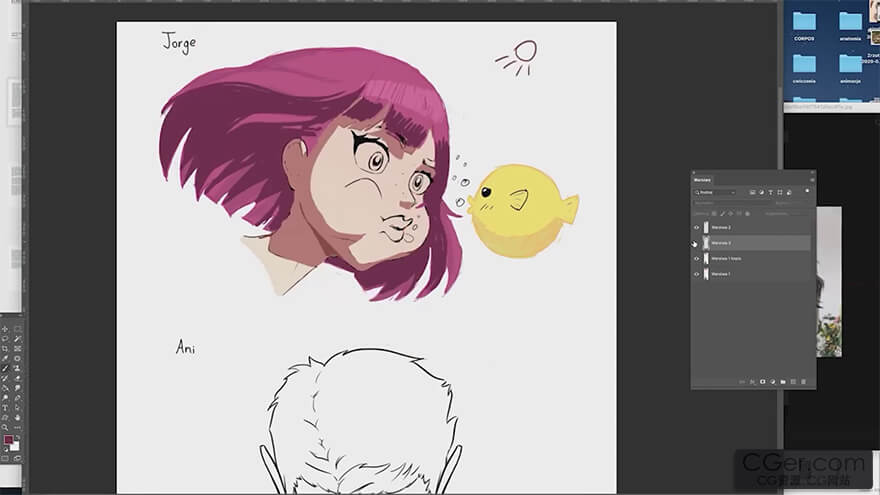The width and height of the screenshot is (880, 495).
Task: Choose the Crop tool in the toolbar
Action: [6, 348]
